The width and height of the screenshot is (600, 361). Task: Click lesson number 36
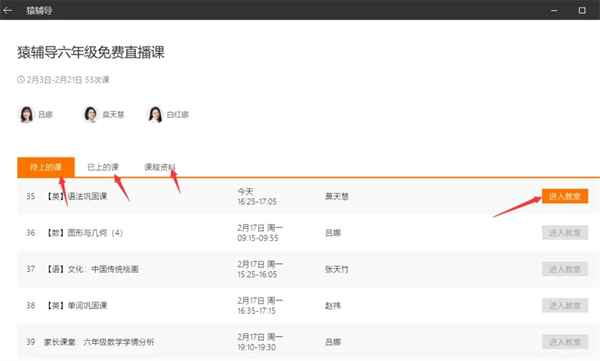pos(31,233)
